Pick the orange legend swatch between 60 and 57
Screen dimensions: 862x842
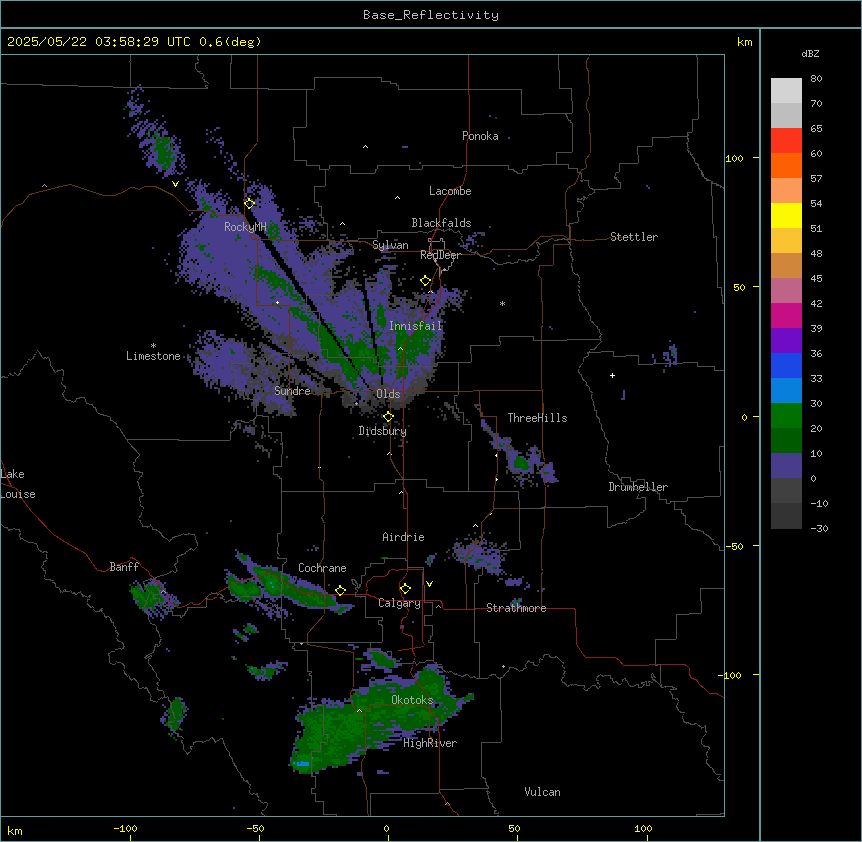[786, 165]
